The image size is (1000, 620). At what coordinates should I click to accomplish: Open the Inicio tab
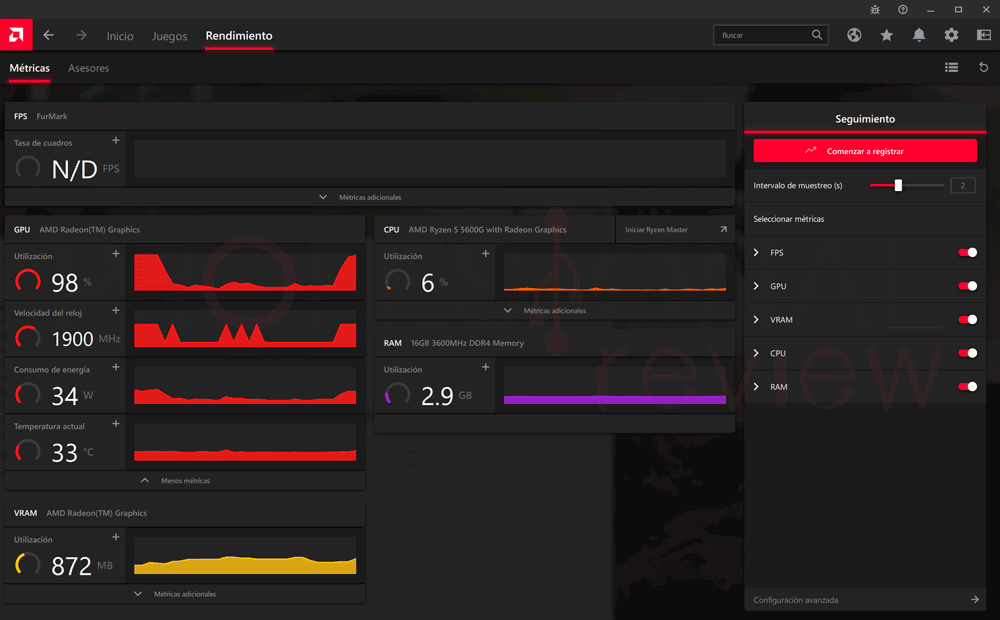(x=120, y=36)
